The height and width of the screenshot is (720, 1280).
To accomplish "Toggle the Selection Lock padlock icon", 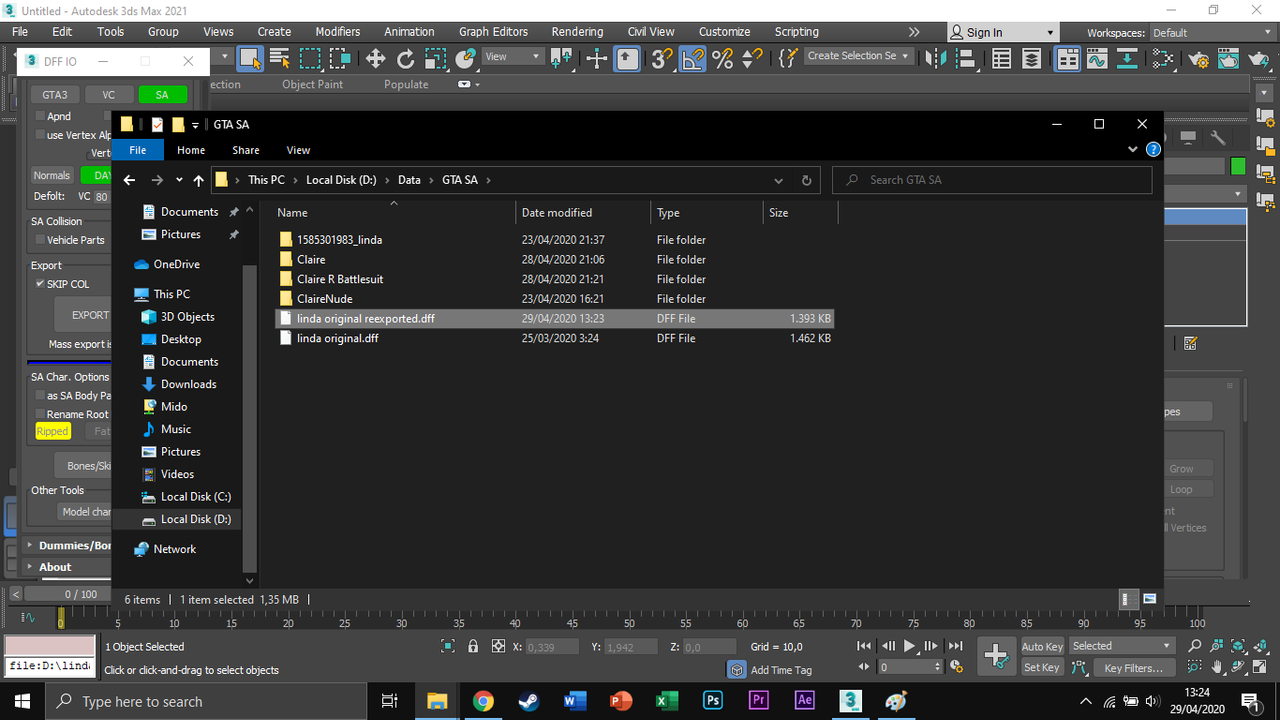I will [x=473, y=647].
